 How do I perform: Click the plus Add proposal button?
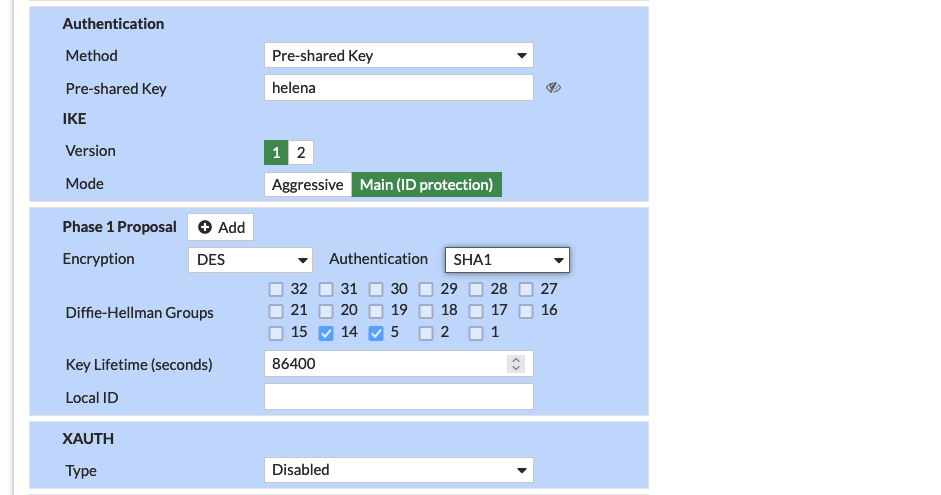coord(221,227)
